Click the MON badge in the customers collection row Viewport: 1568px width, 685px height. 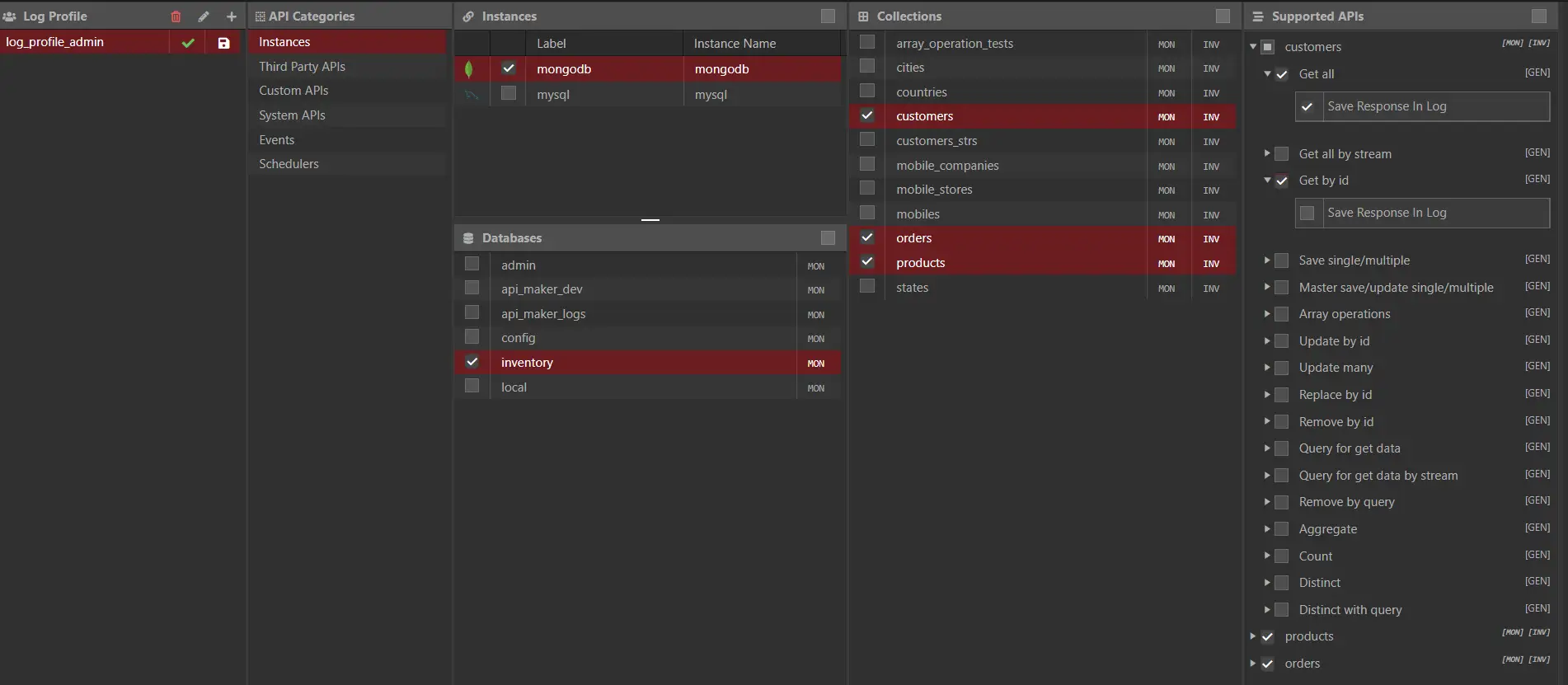(1167, 117)
